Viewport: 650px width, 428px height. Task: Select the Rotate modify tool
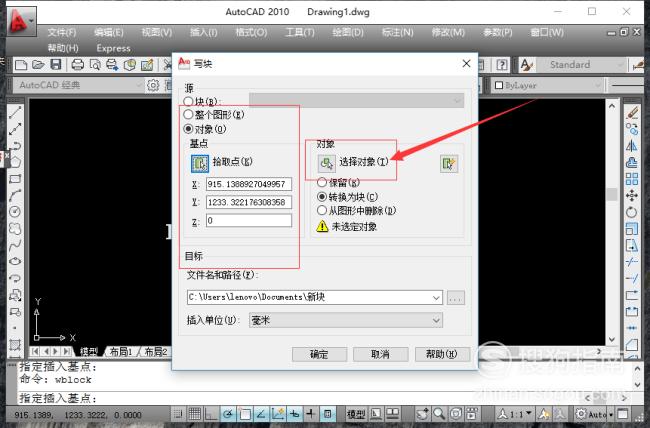coord(632,212)
